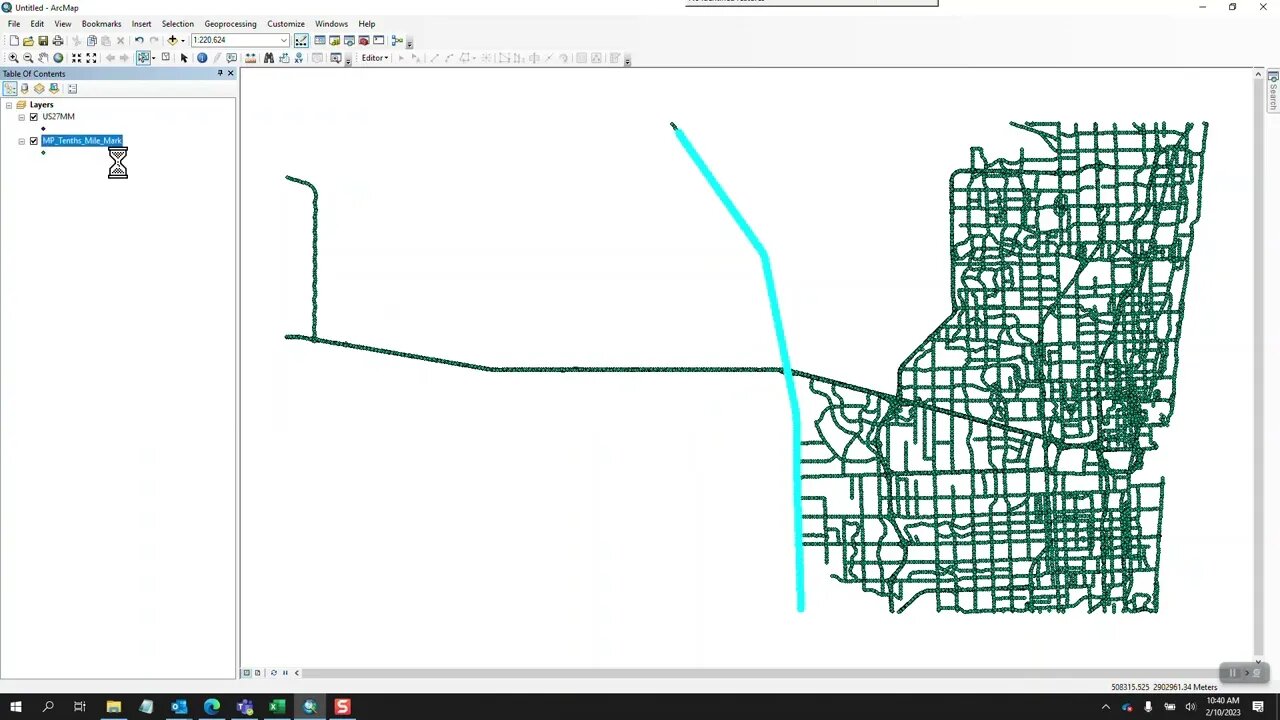This screenshot has width=1280, height=720.
Task: Open the Catalog window
Action: click(x=335, y=40)
